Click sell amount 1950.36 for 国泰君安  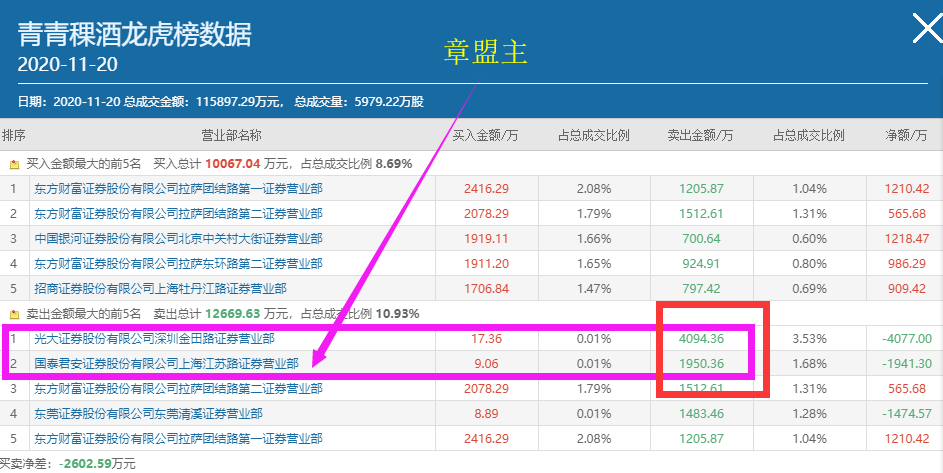(x=701, y=363)
